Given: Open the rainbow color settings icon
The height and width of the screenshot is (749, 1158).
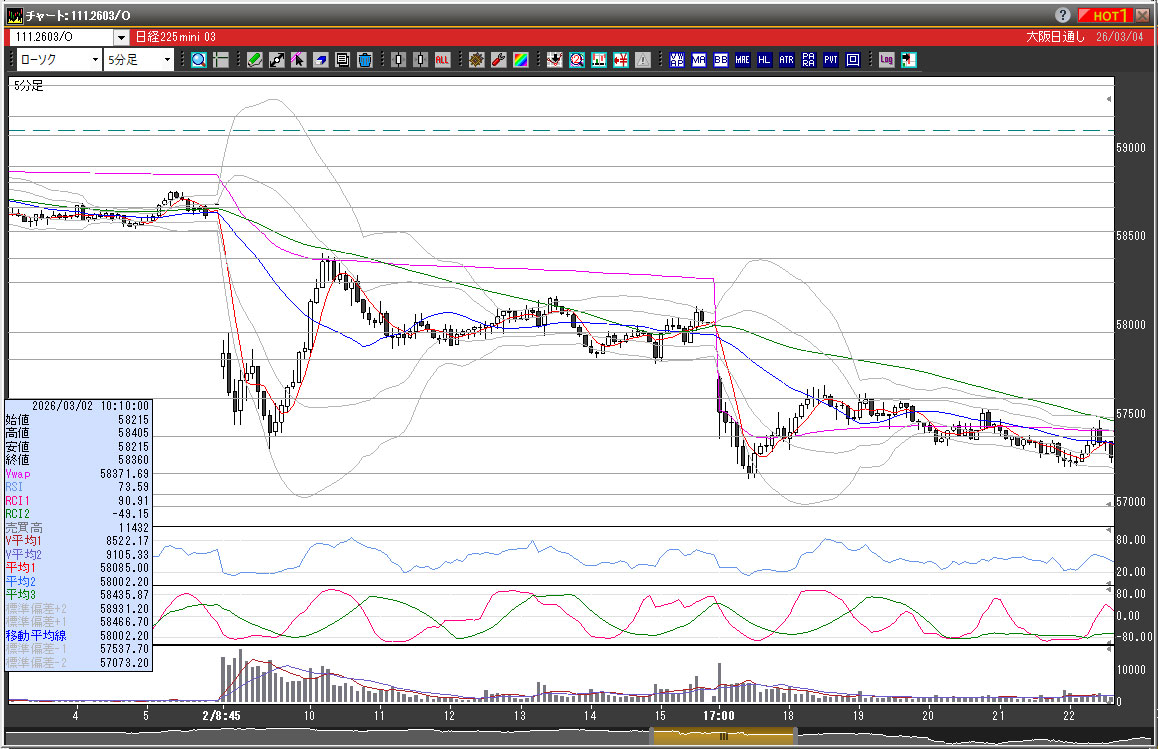Looking at the screenshot, I should click(x=521, y=60).
